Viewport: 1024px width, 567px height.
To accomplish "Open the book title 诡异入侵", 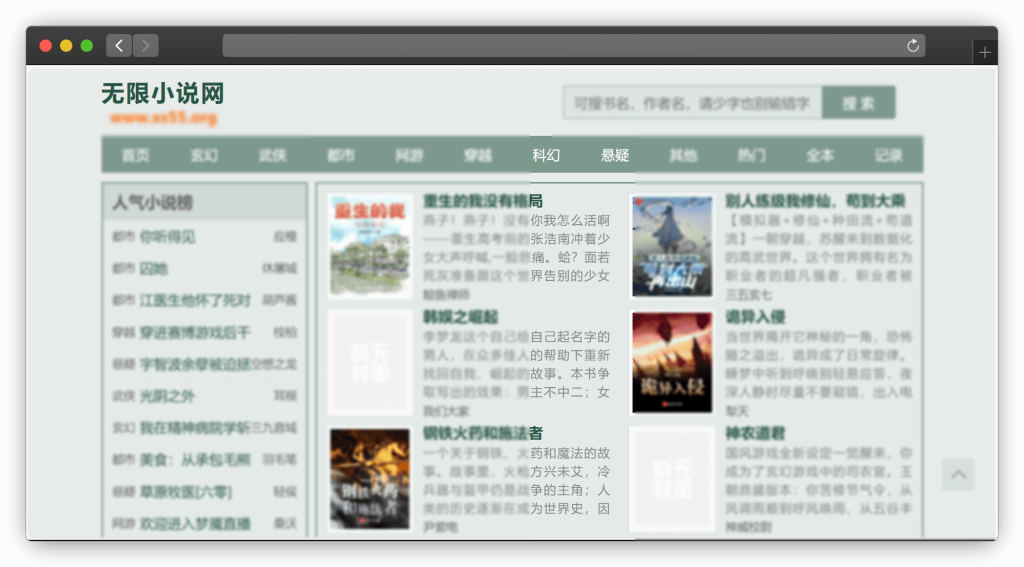I will [755, 317].
